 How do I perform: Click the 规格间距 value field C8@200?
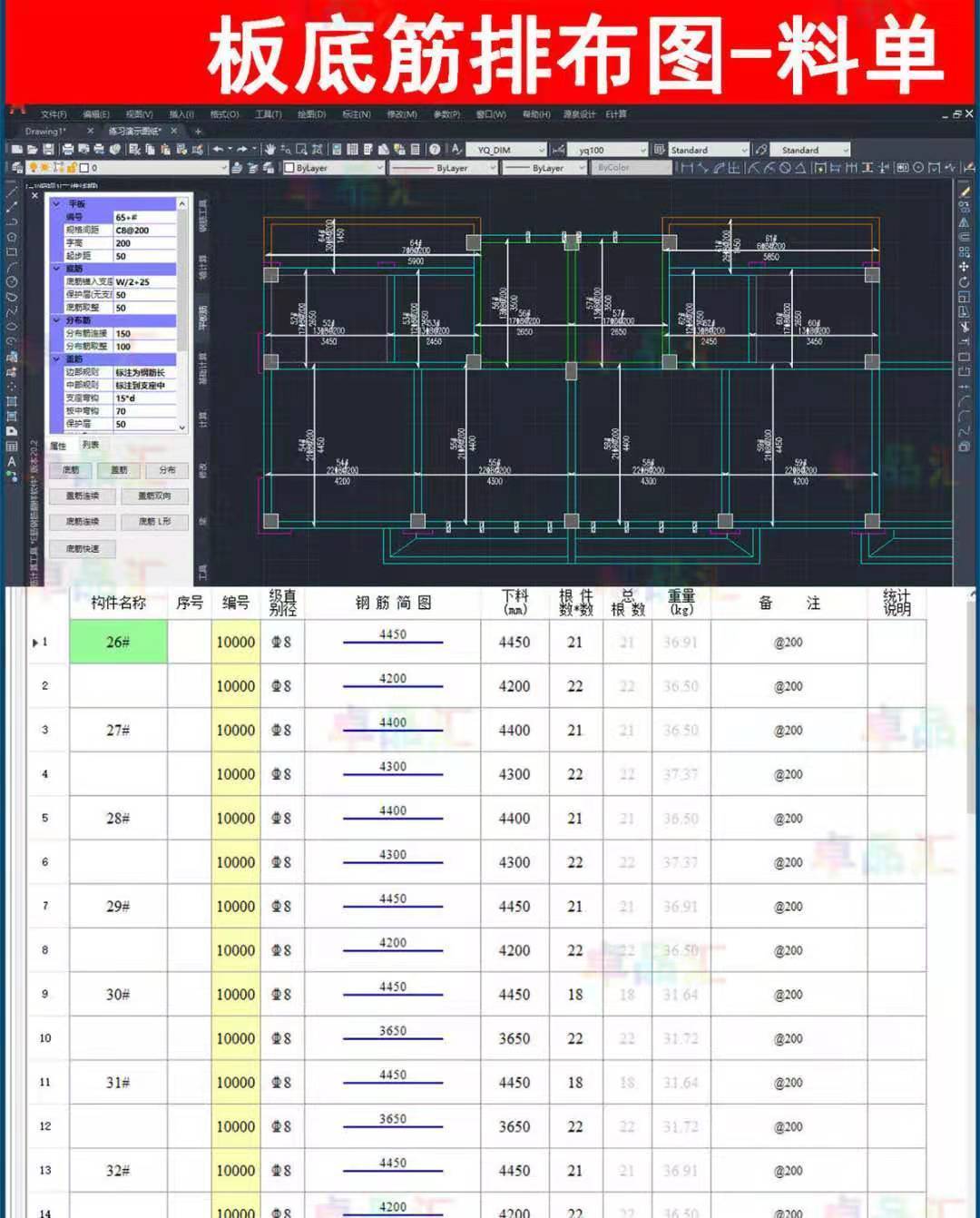click(145, 231)
